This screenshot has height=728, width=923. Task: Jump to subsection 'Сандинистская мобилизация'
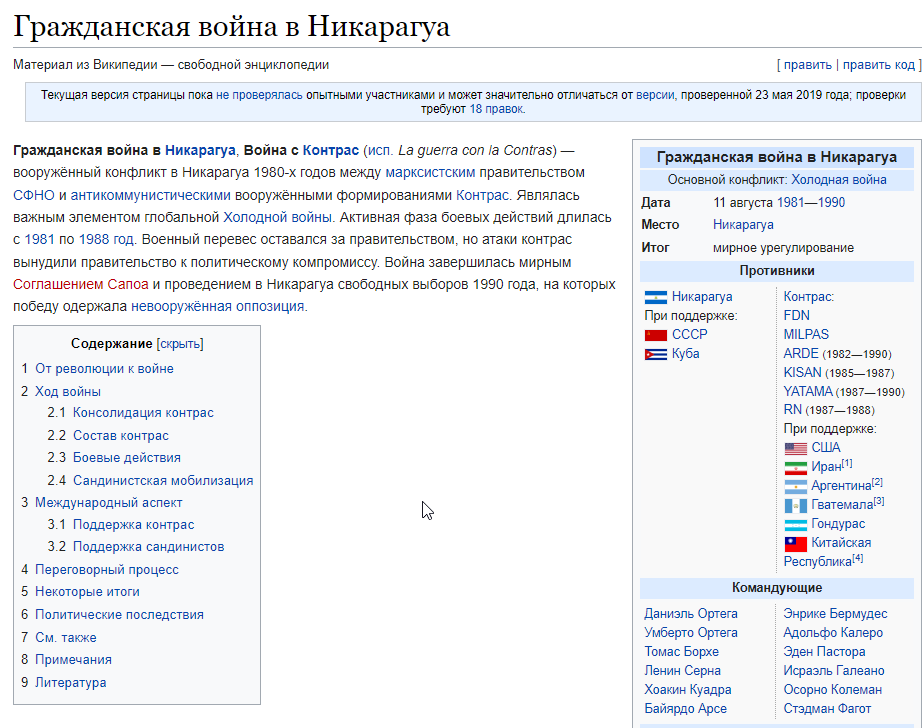coord(163,481)
